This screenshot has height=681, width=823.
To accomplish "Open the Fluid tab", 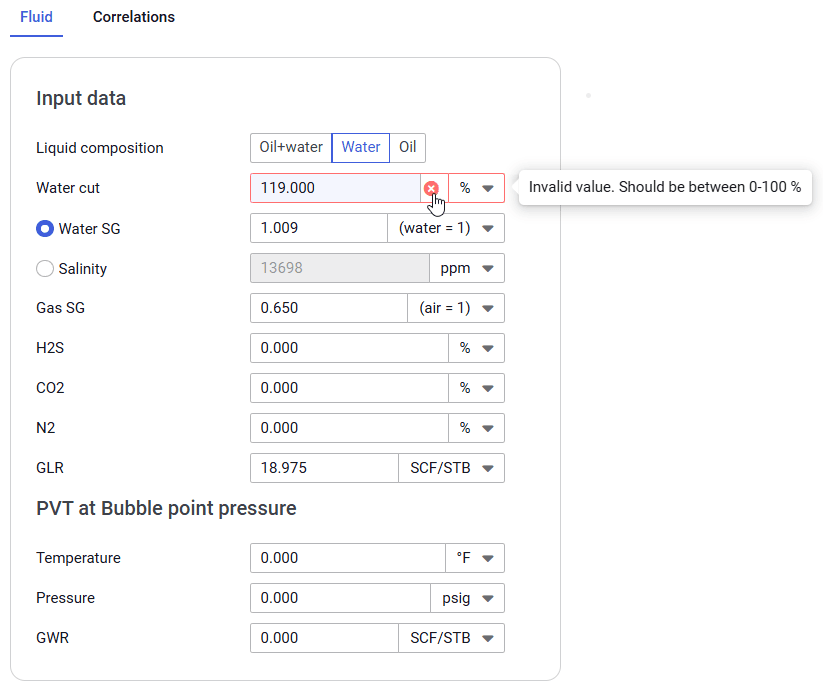I will click(x=36, y=17).
